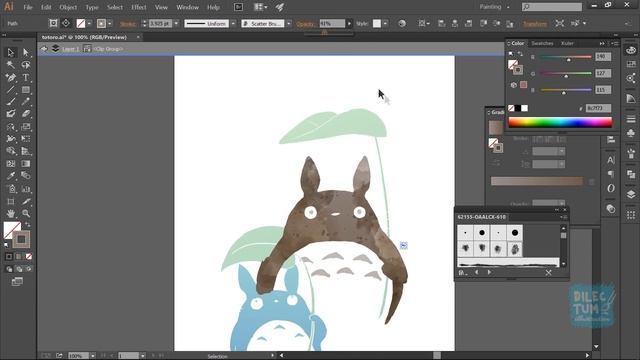Select the Mesh tool
The height and width of the screenshot is (360, 640).
coord(11,164)
